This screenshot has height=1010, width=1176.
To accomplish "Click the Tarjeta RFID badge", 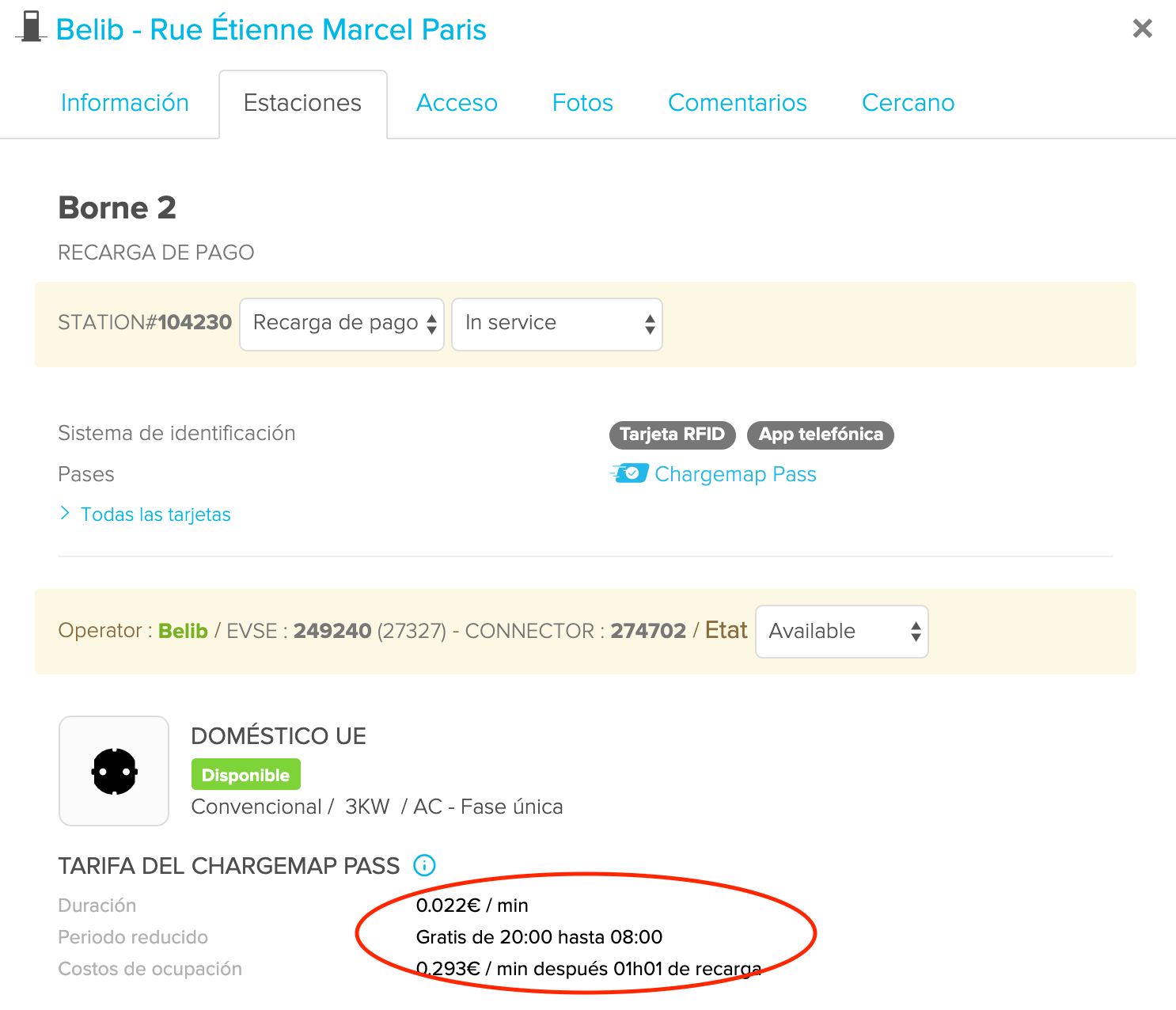I will (x=673, y=435).
